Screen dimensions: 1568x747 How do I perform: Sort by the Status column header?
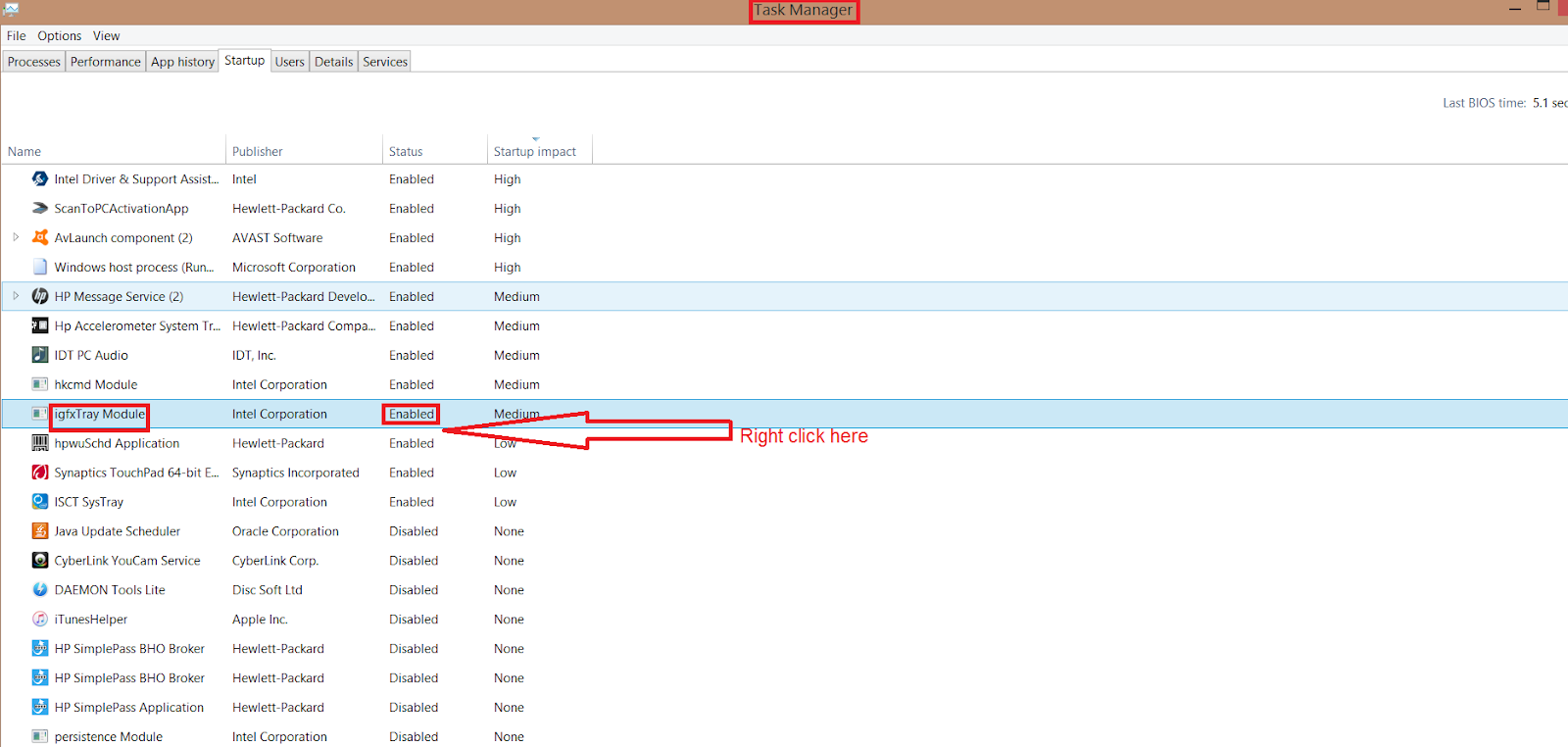coord(435,151)
